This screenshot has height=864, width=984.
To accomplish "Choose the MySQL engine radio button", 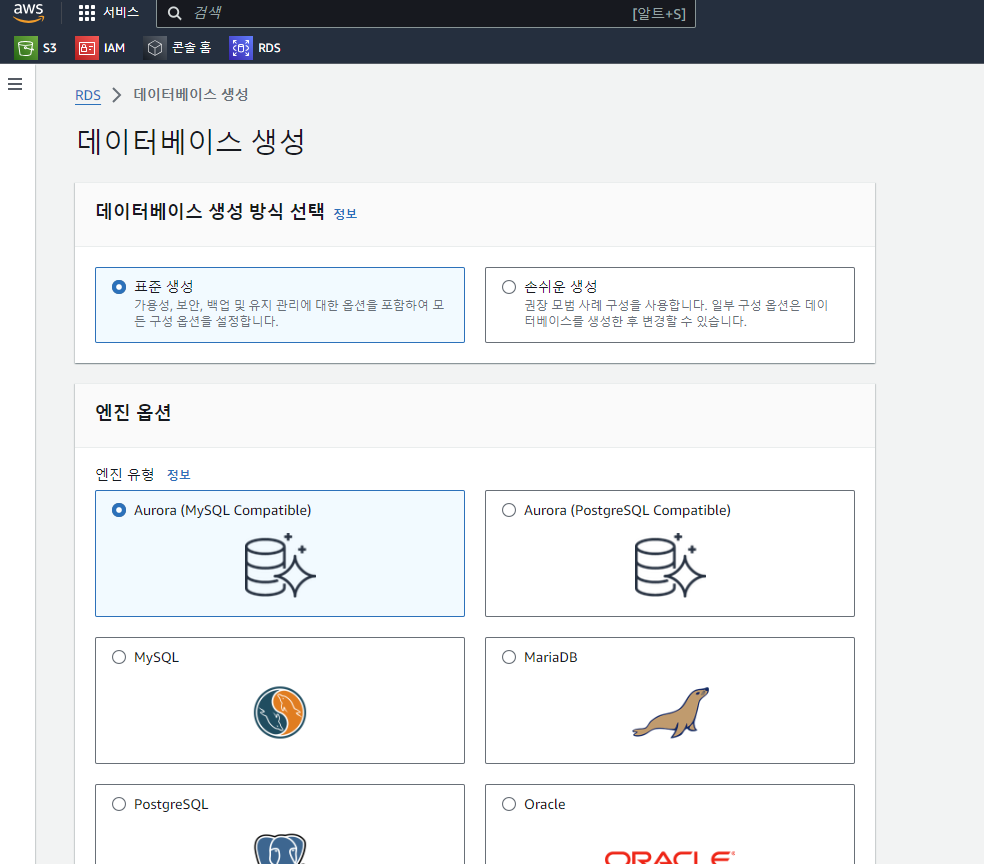I will coord(119,657).
